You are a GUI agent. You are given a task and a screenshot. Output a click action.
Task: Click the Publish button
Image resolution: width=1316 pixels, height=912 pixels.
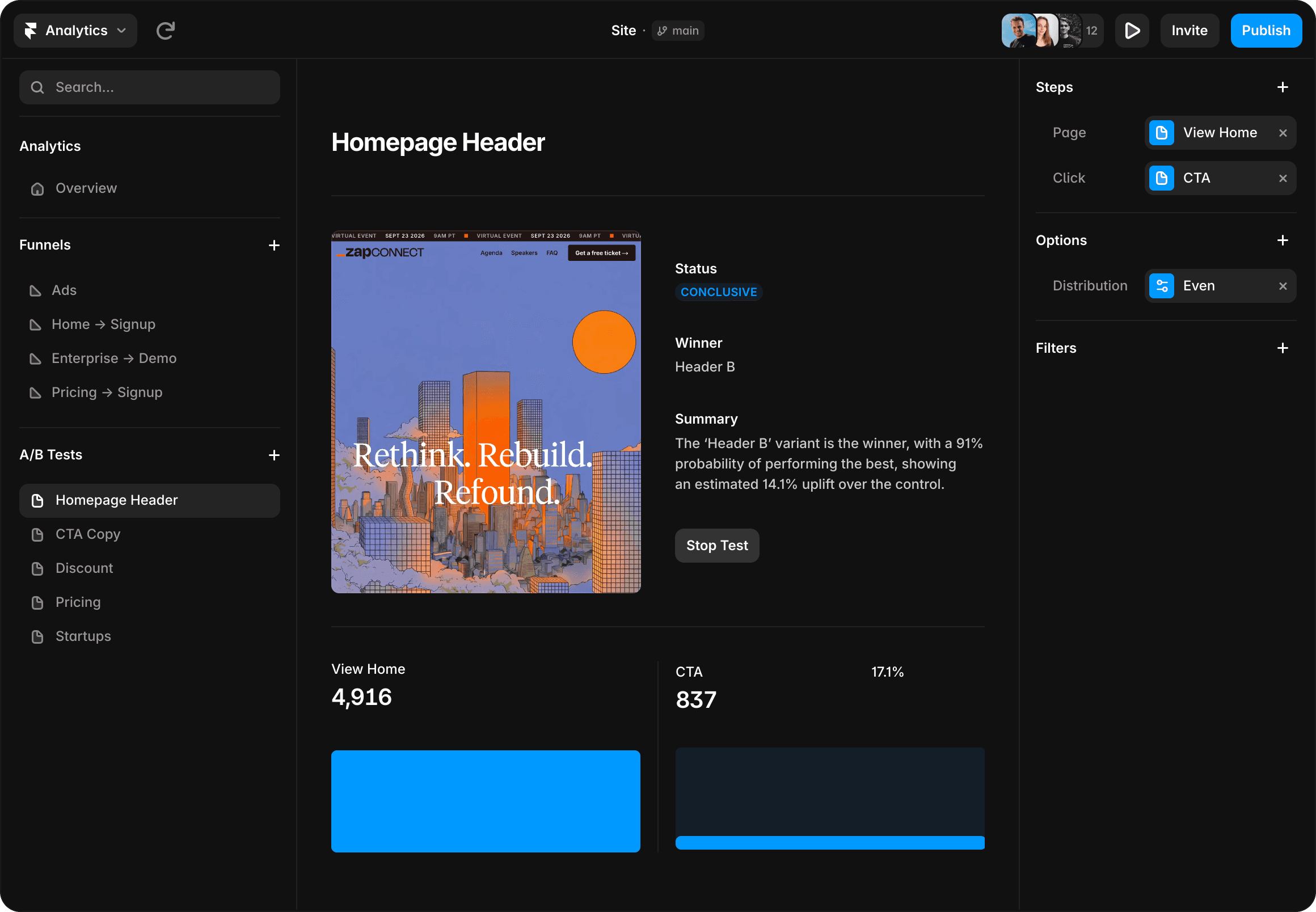1266,30
